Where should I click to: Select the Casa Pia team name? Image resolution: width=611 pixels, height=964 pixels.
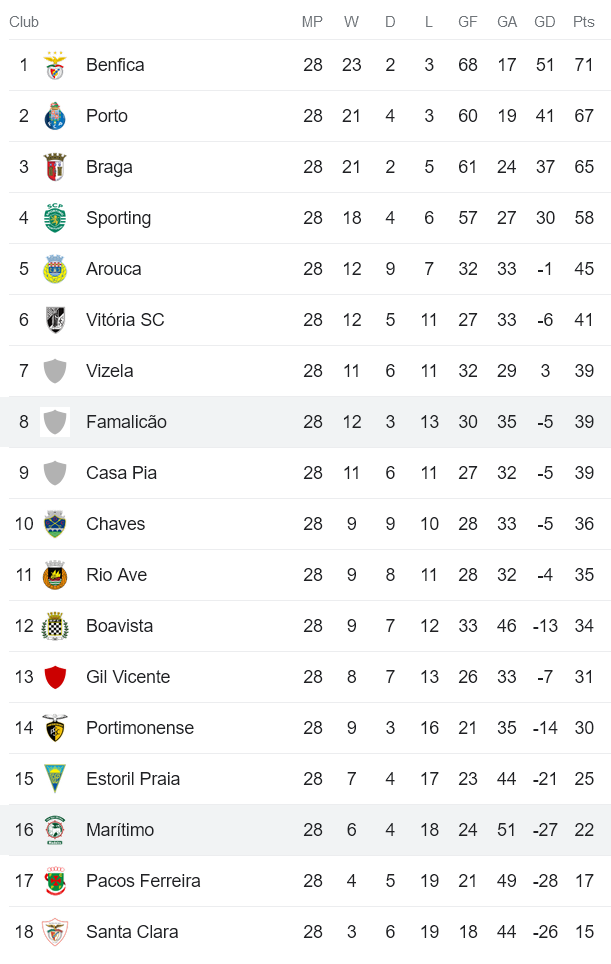tap(121, 473)
